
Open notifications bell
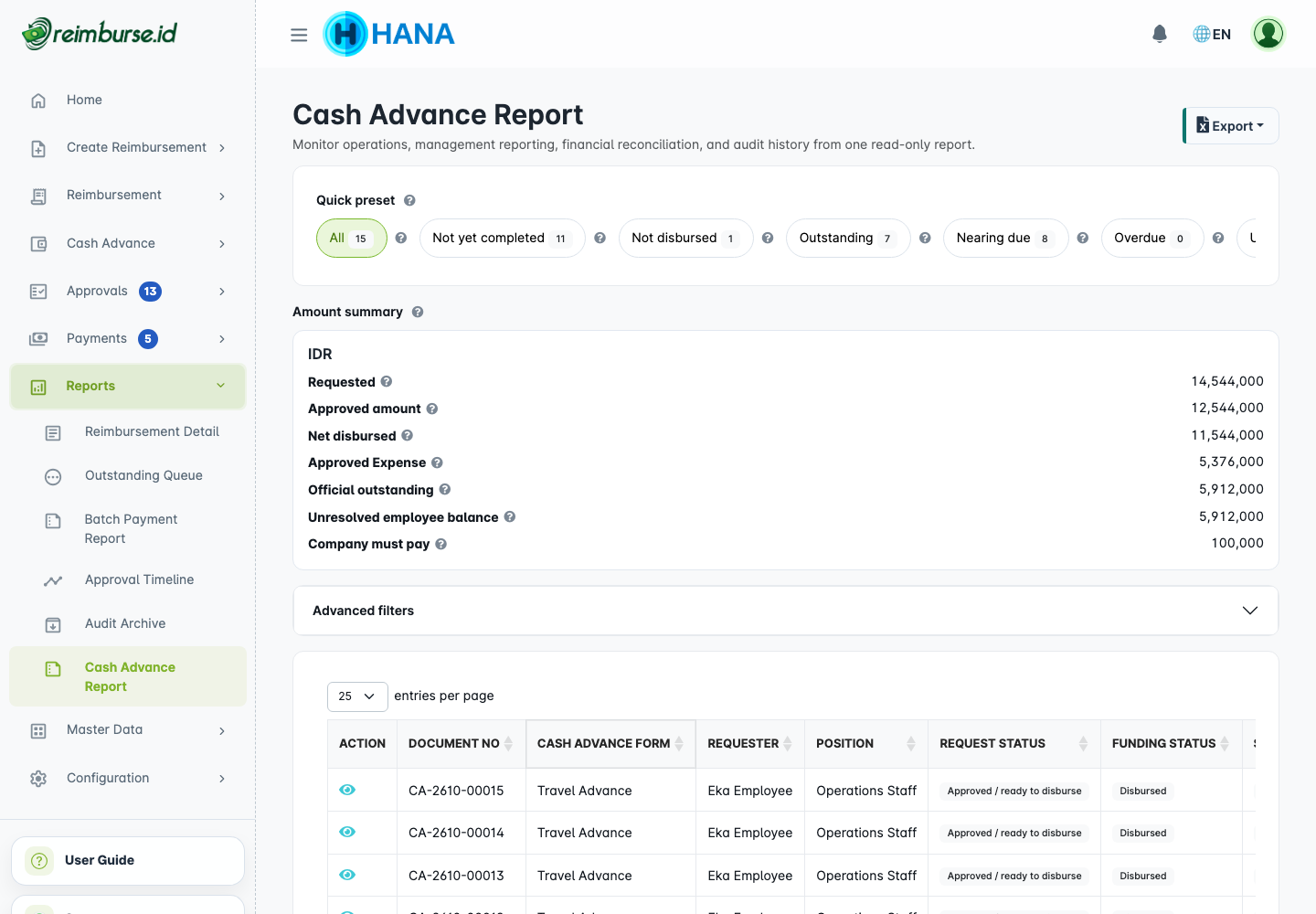[1160, 34]
